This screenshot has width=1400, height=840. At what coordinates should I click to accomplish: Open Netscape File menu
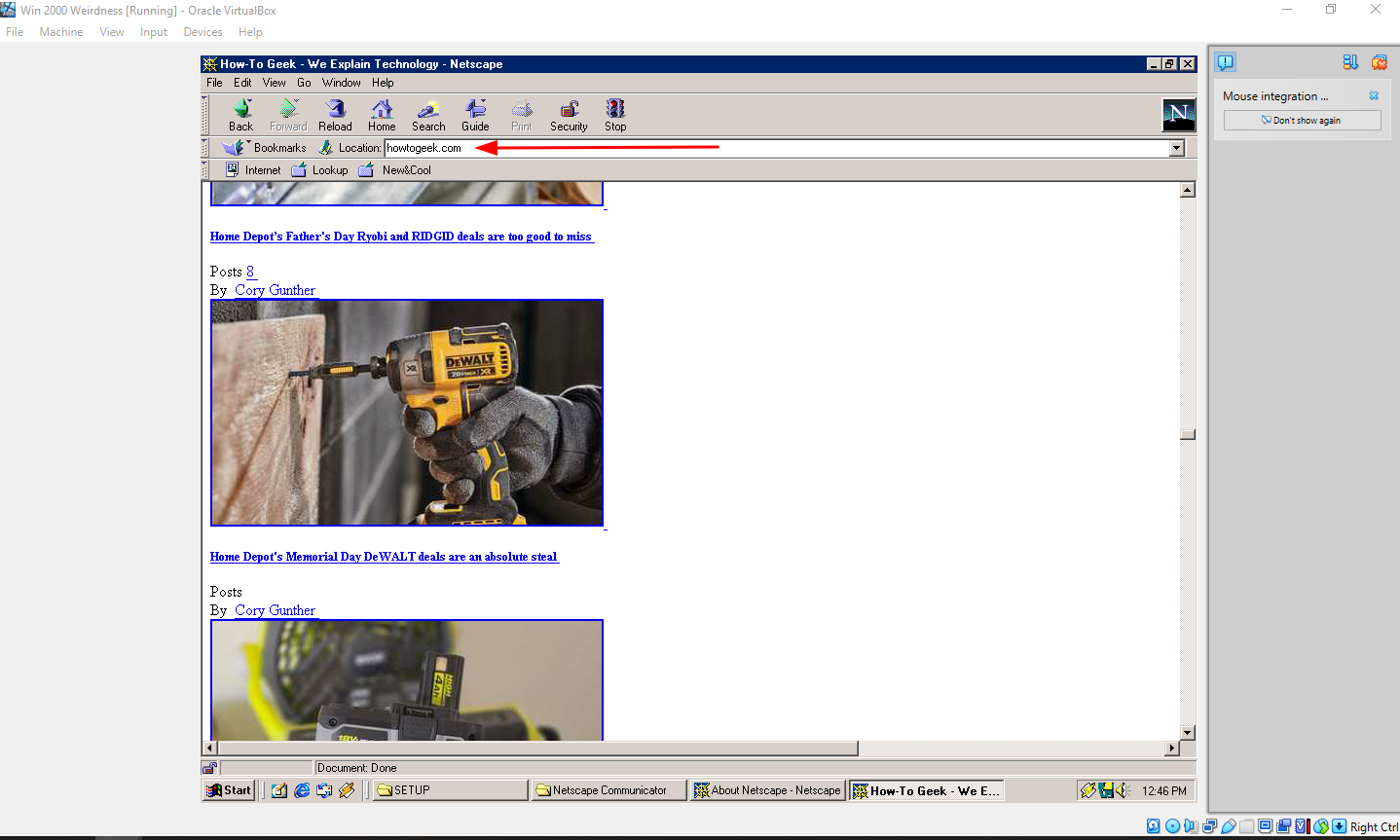click(x=214, y=83)
